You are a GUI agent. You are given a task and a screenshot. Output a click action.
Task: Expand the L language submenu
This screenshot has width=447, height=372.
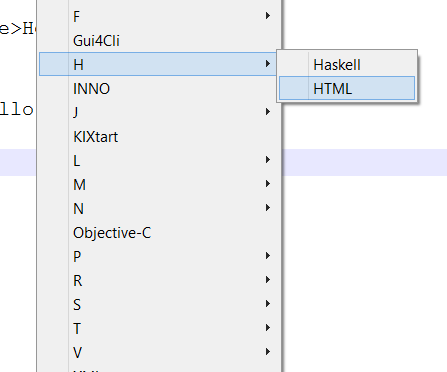pos(159,160)
